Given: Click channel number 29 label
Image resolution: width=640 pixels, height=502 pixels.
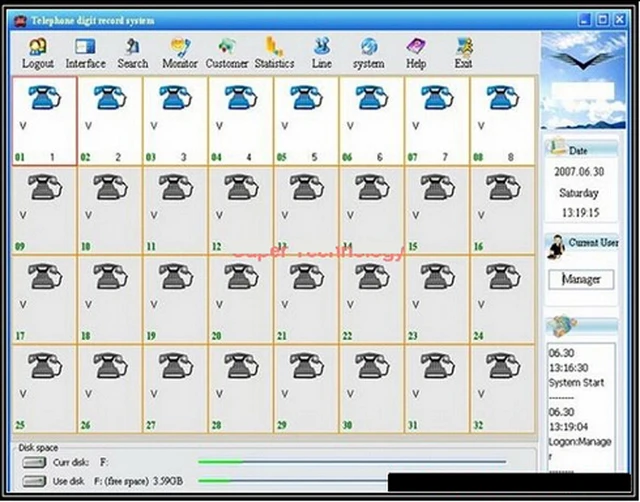Looking at the screenshot, I should click(x=282, y=425).
